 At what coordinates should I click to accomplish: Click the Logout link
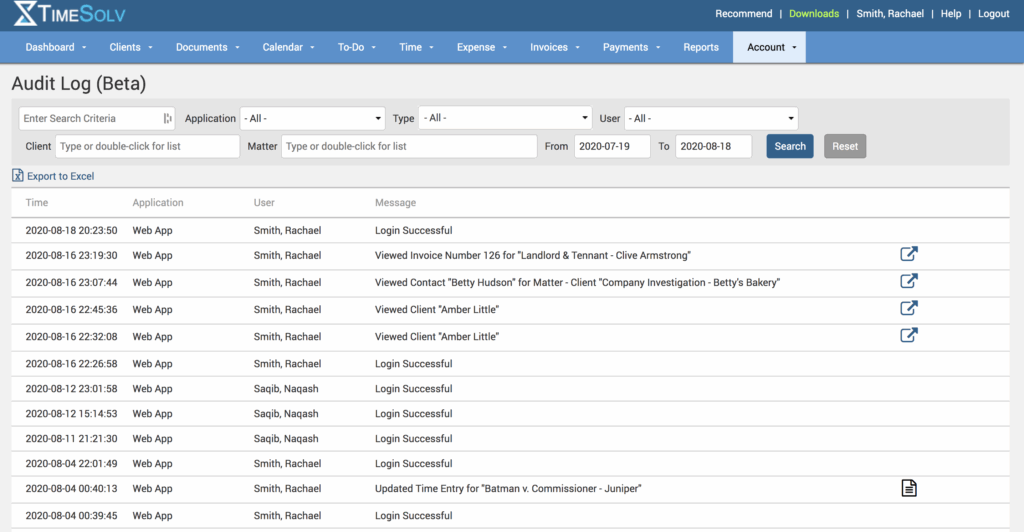coord(993,14)
